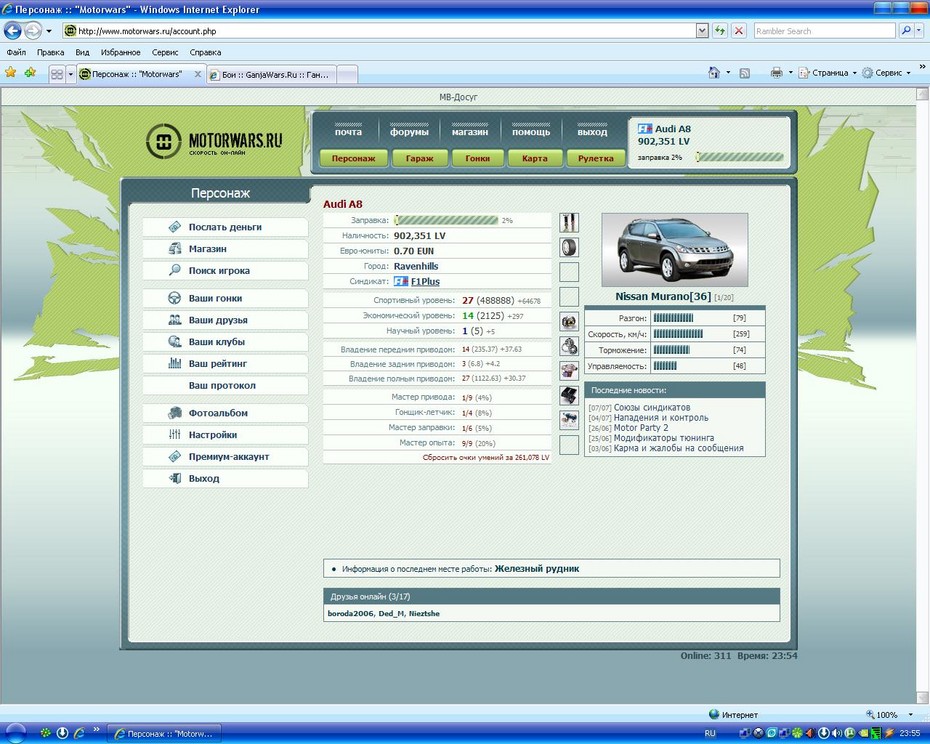930x744 pixels.
Task: Open the Справка menu
Action: [205, 52]
